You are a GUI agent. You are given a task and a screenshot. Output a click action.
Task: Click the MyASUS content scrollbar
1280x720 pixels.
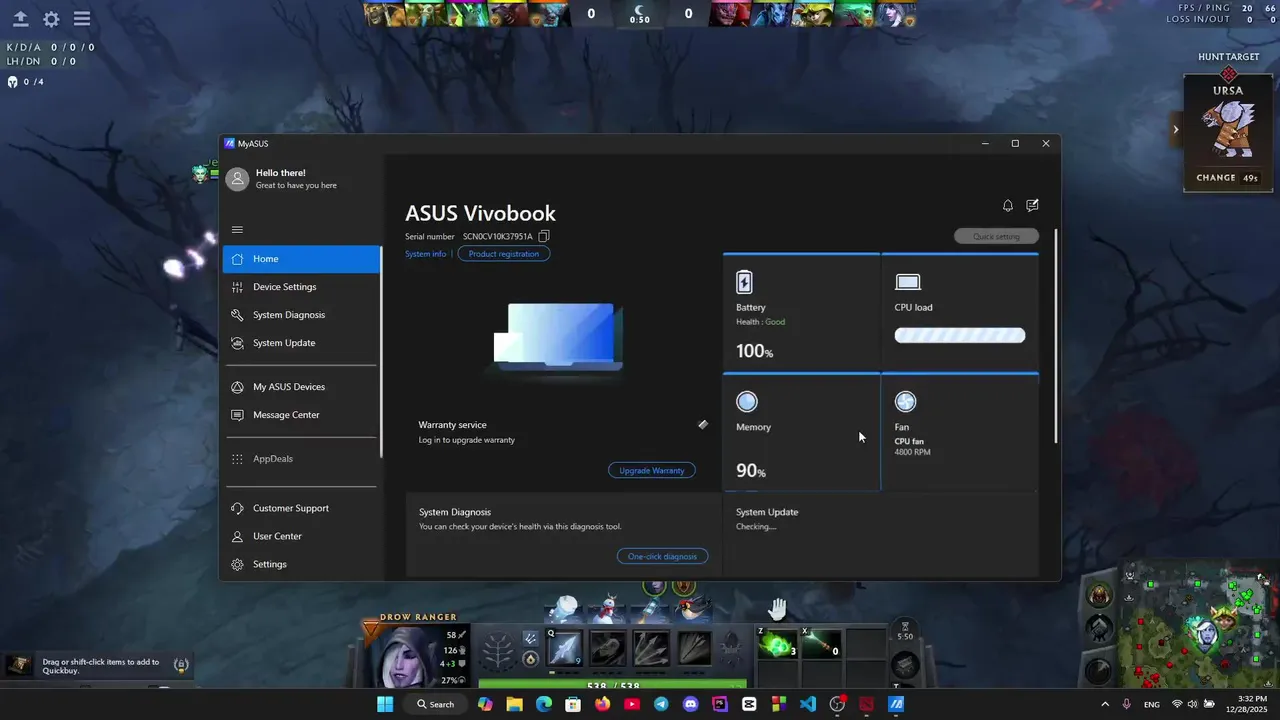click(x=1056, y=337)
